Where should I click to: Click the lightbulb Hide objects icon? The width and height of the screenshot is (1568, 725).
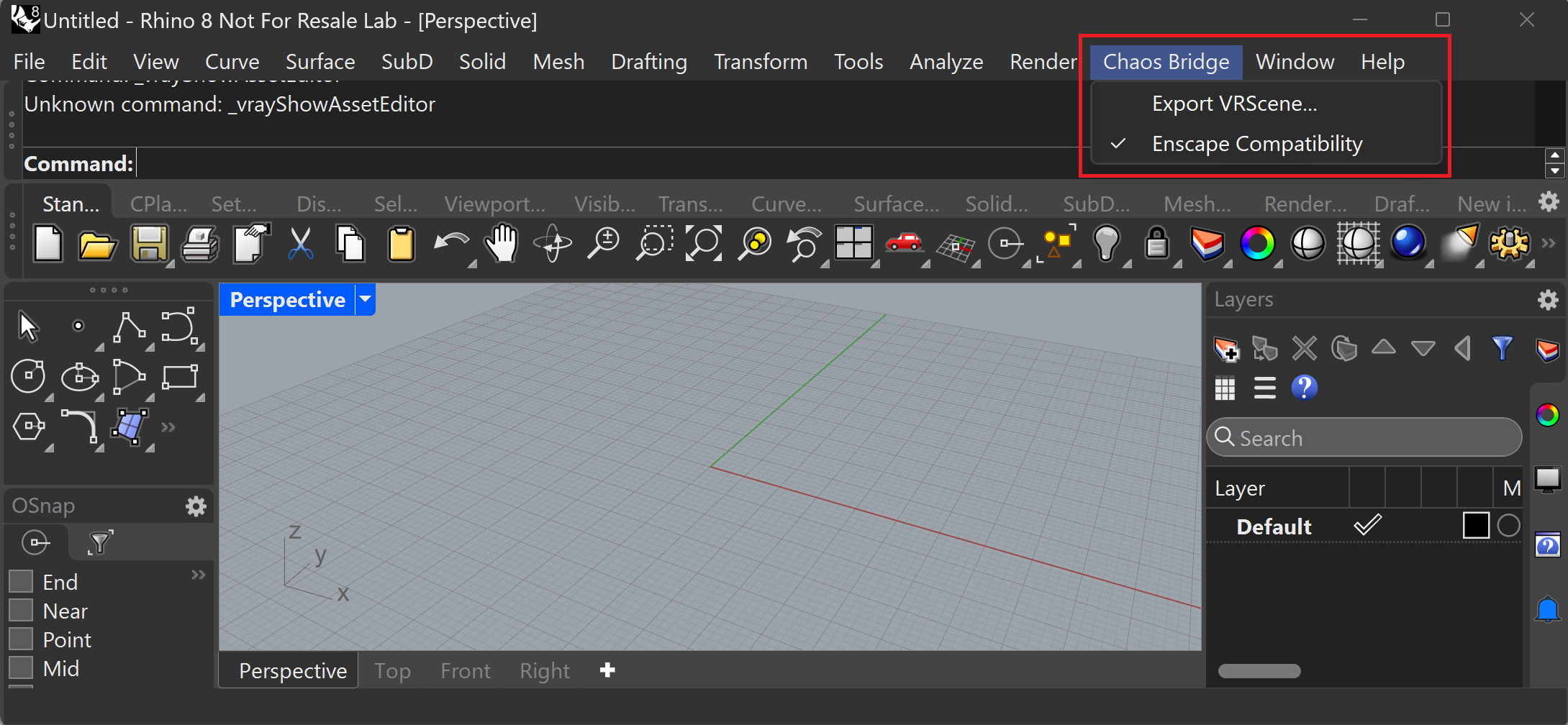click(x=1107, y=245)
